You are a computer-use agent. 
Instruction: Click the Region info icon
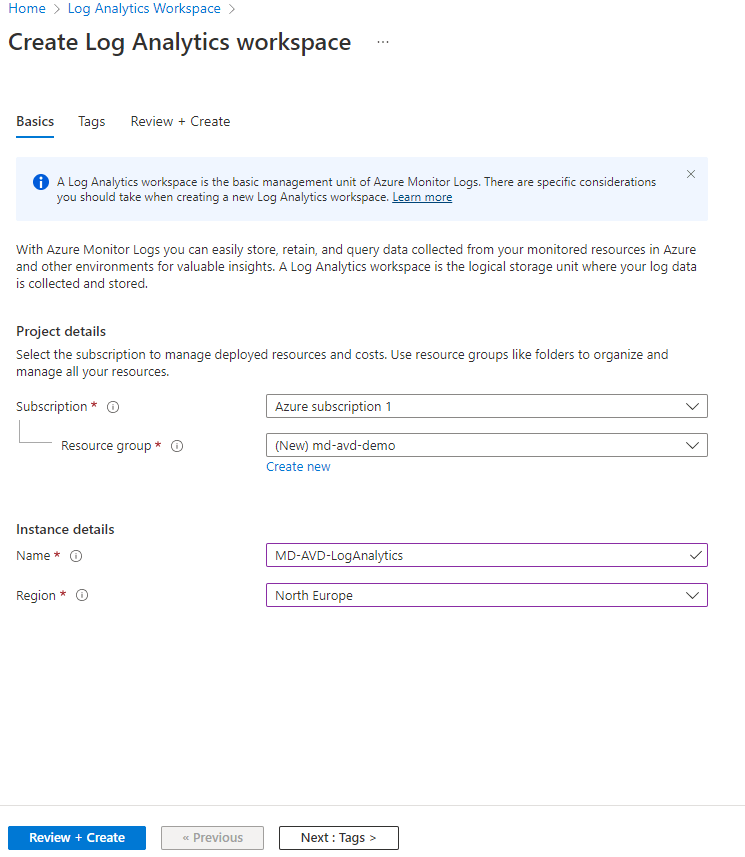pos(82,595)
